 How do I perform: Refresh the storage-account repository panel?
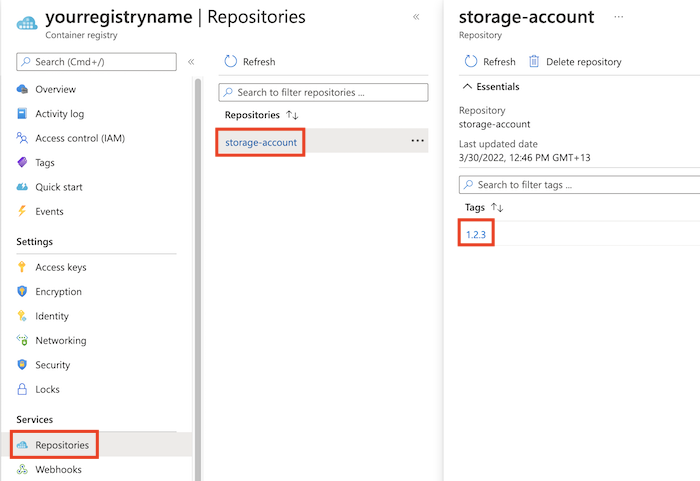pos(490,62)
